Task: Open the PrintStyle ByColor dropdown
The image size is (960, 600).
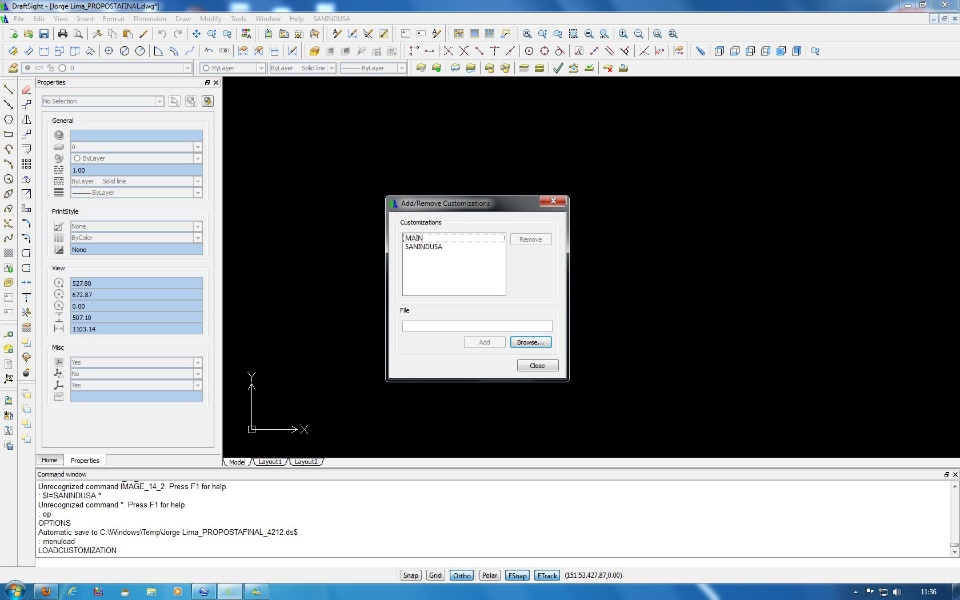Action: [x=198, y=238]
